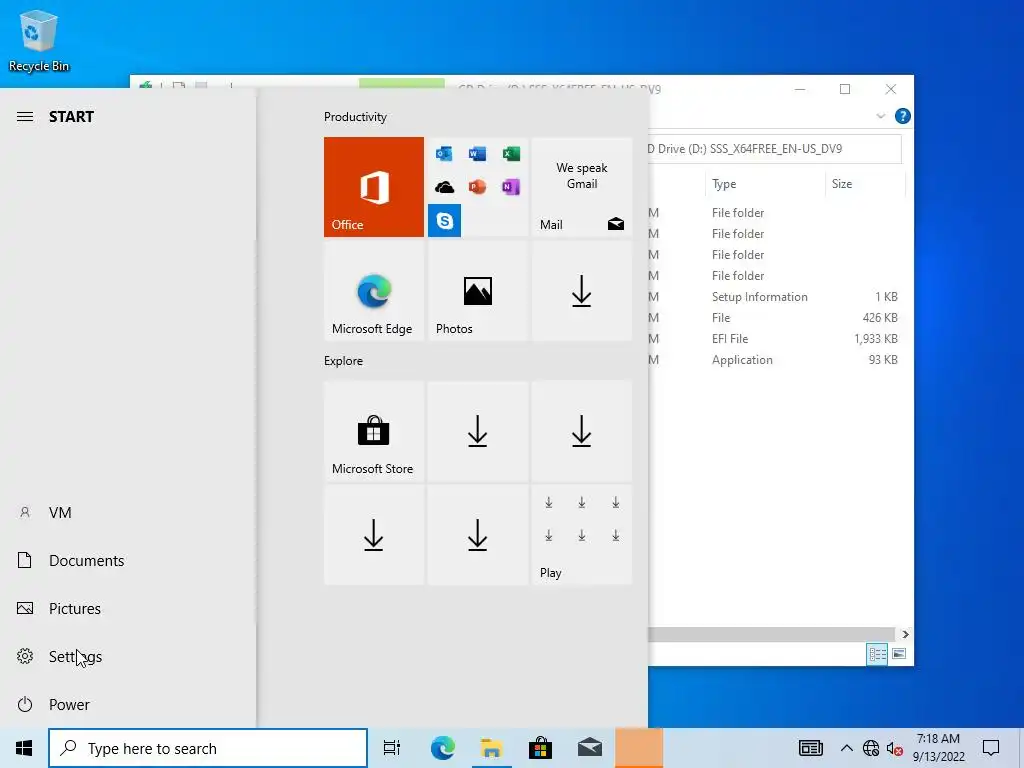Launch PowerPoint from the Office apps tile
The image size is (1024, 768).
click(477, 187)
